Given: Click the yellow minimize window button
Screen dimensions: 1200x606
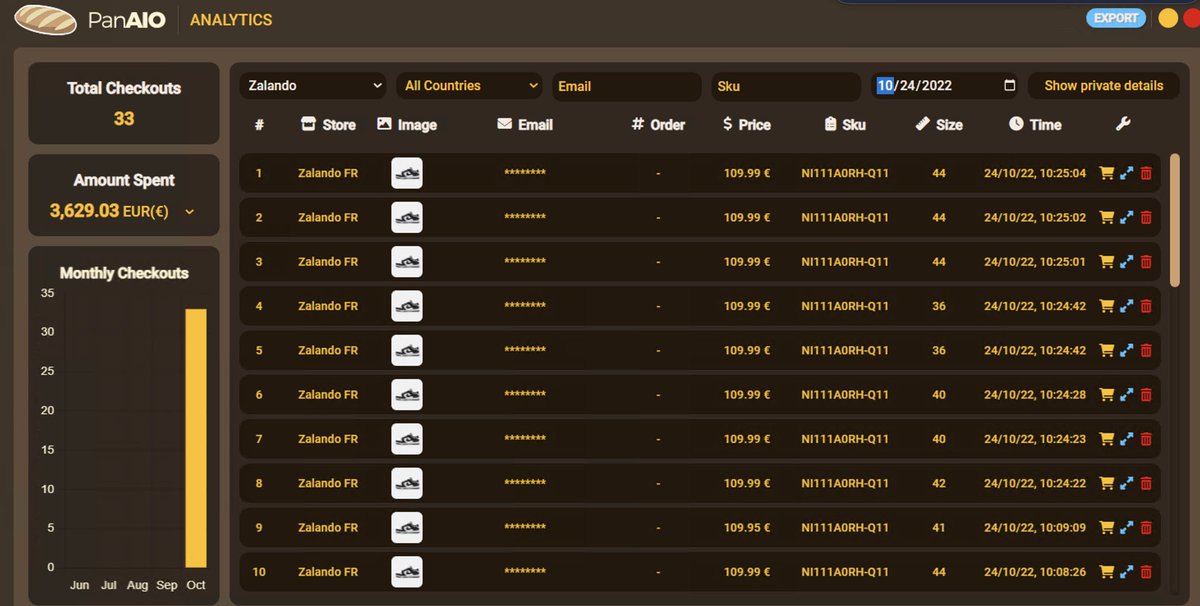Looking at the screenshot, I should pyautogui.click(x=1167, y=18).
